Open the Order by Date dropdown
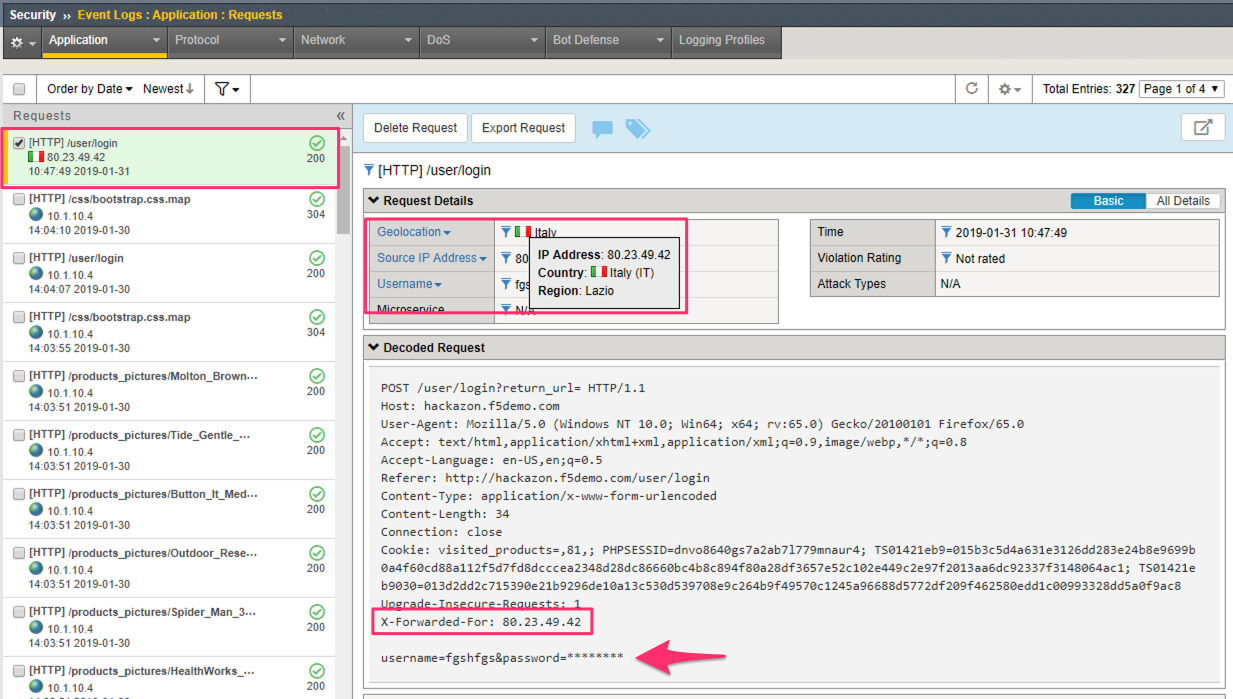Image resolution: width=1233 pixels, height=699 pixels. pyautogui.click(x=90, y=89)
